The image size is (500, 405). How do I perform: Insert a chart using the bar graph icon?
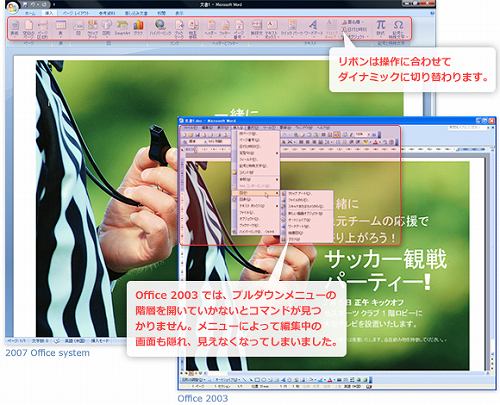click(138, 28)
